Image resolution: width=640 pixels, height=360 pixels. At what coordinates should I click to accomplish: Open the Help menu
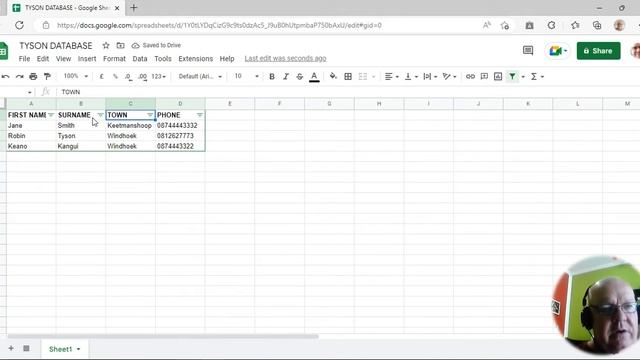[227, 59]
